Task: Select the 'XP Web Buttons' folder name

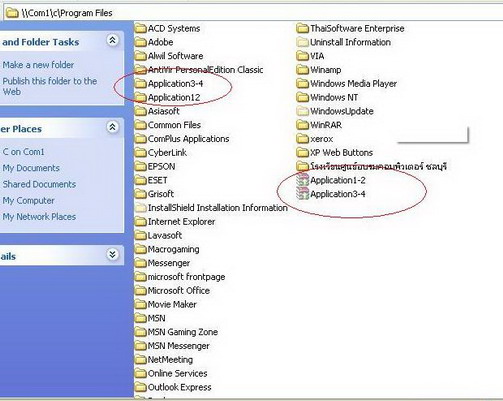Action: tap(341, 152)
